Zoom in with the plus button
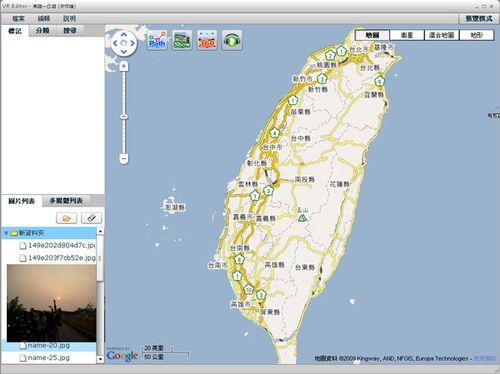Screen dimensions: 500x374 pos(124,66)
